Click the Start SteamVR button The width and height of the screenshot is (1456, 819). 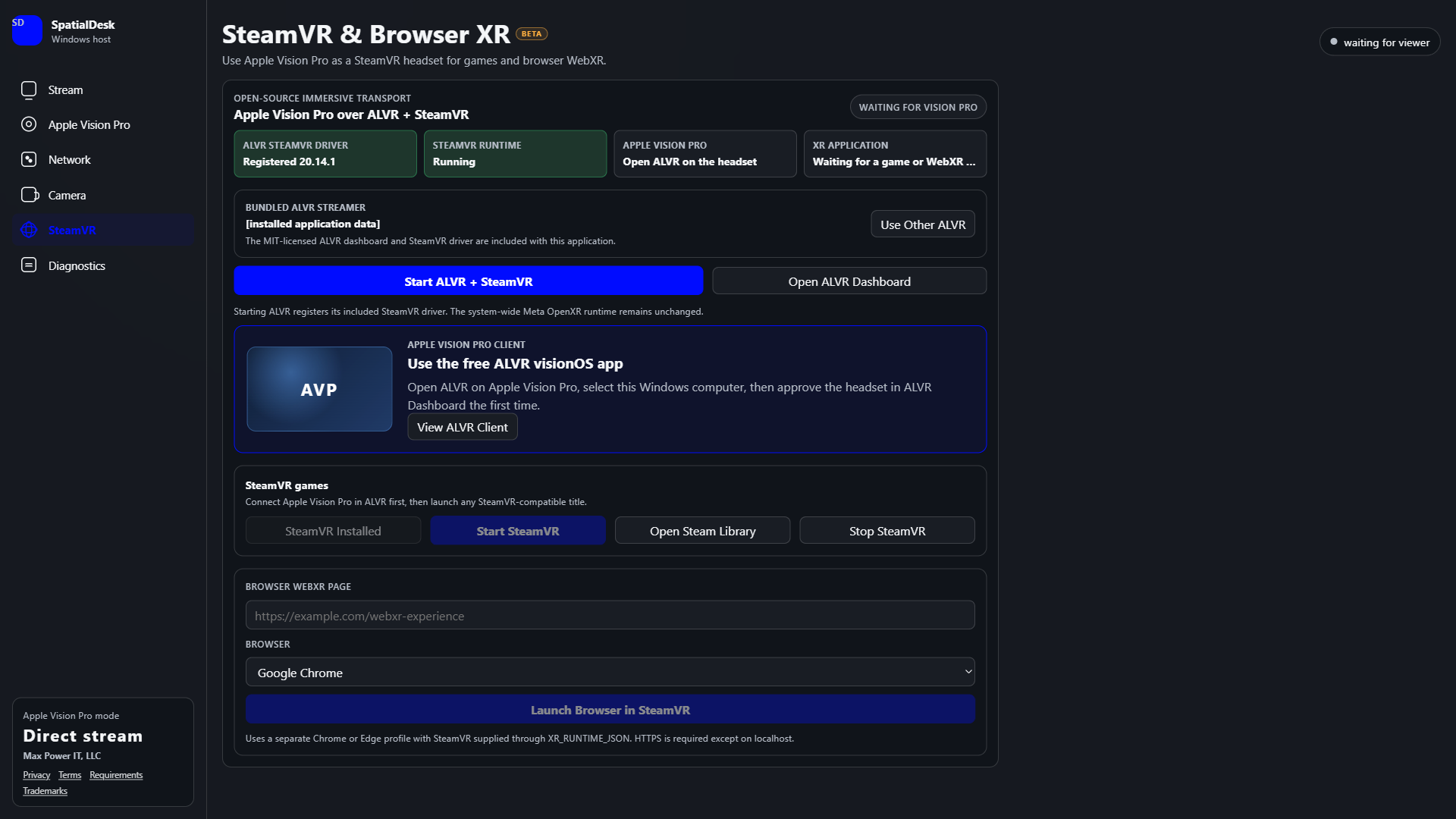point(518,531)
